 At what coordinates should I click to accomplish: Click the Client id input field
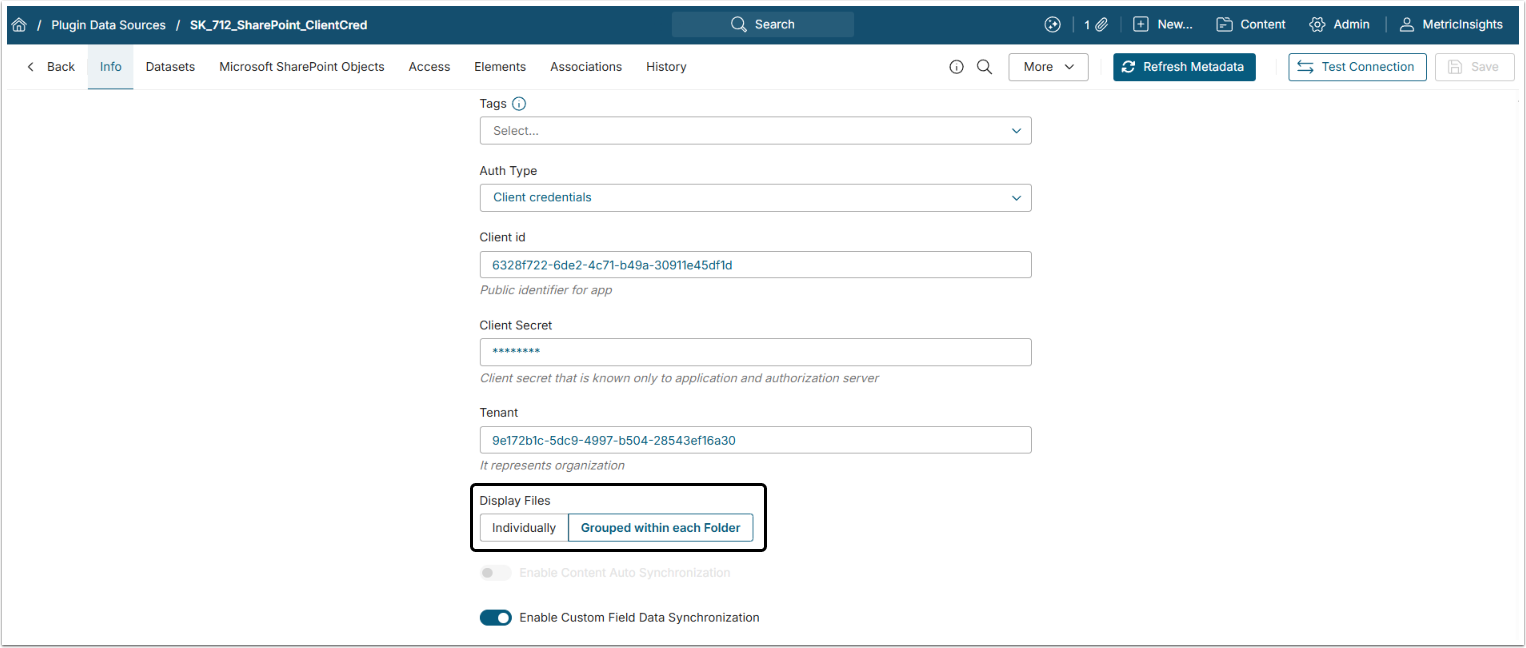point(755,265)
